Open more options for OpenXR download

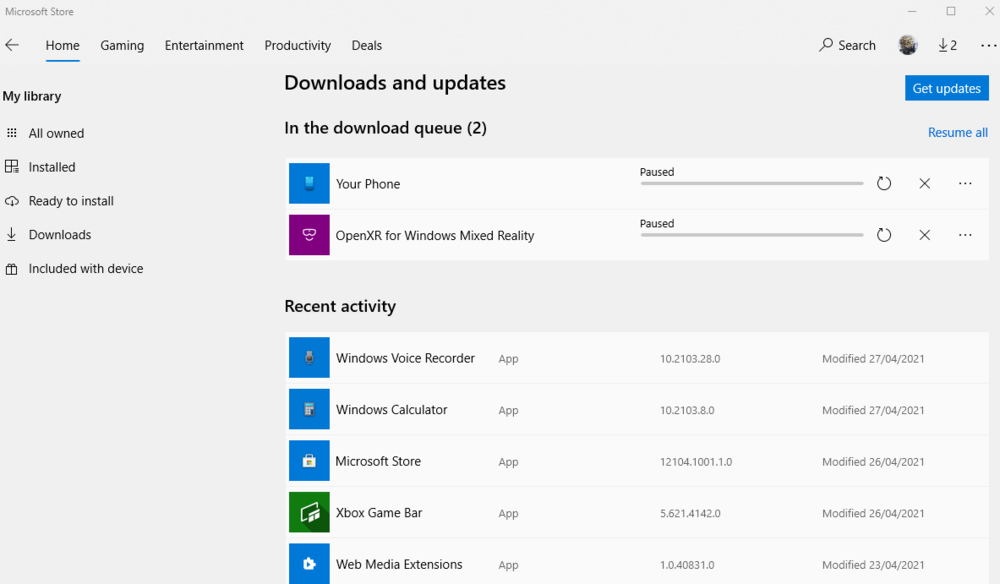point(965,235)
